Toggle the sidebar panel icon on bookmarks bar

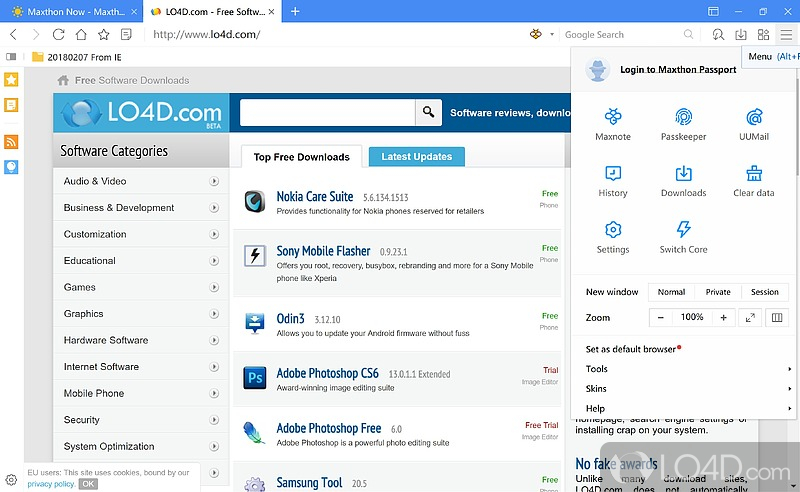11,57
